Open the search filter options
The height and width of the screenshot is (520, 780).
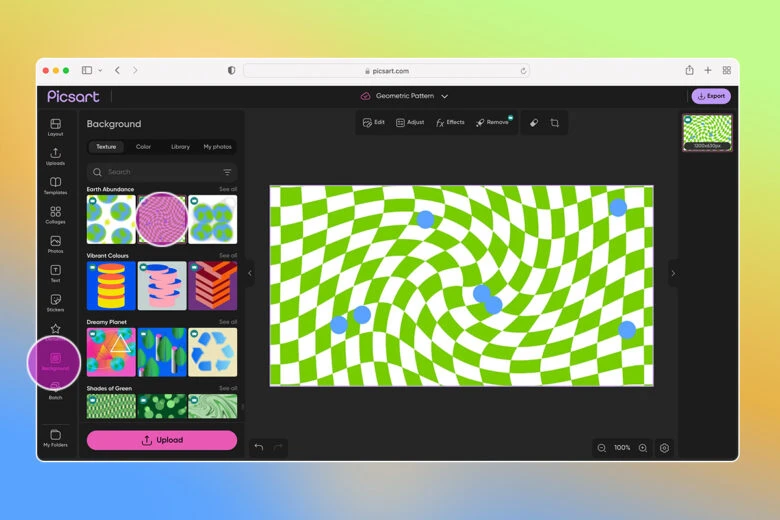pyautogui.click(x=227, y=172)
